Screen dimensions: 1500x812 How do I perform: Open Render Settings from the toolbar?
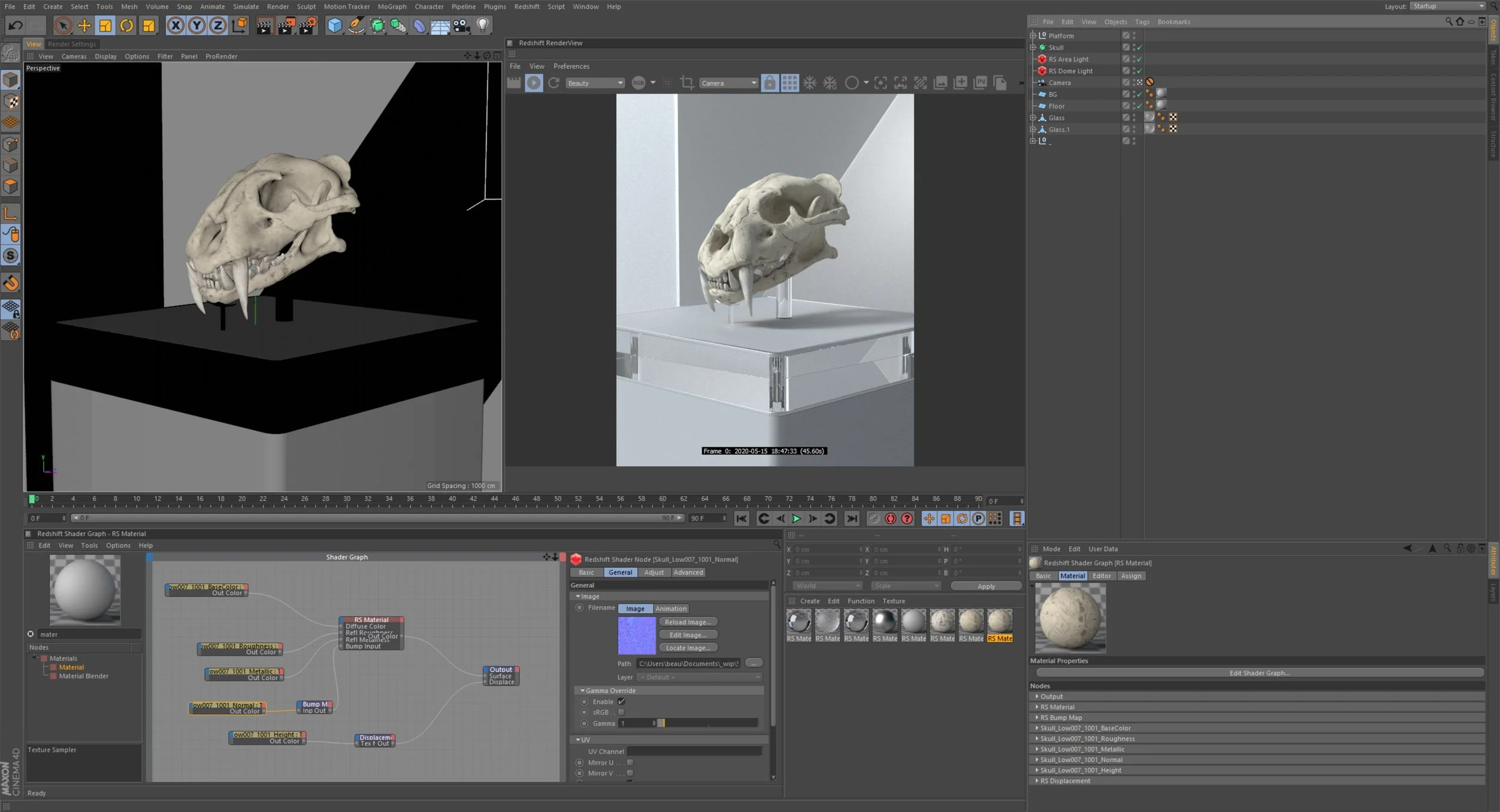(x=308, y=26)
